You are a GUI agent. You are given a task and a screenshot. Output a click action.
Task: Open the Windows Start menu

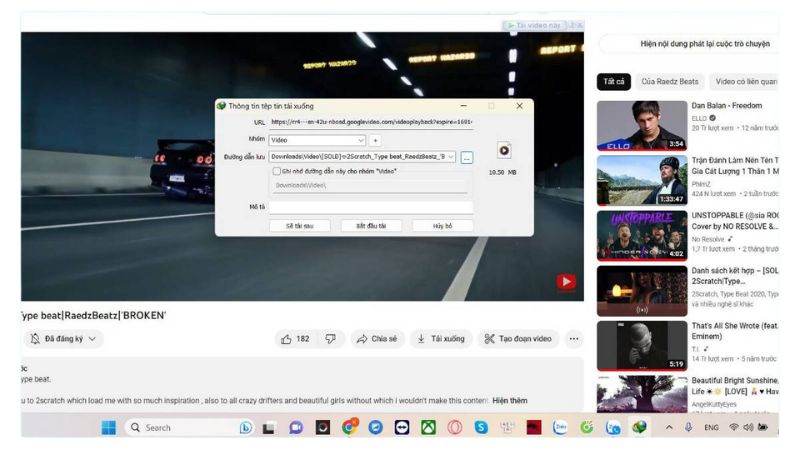pos(109,428)
